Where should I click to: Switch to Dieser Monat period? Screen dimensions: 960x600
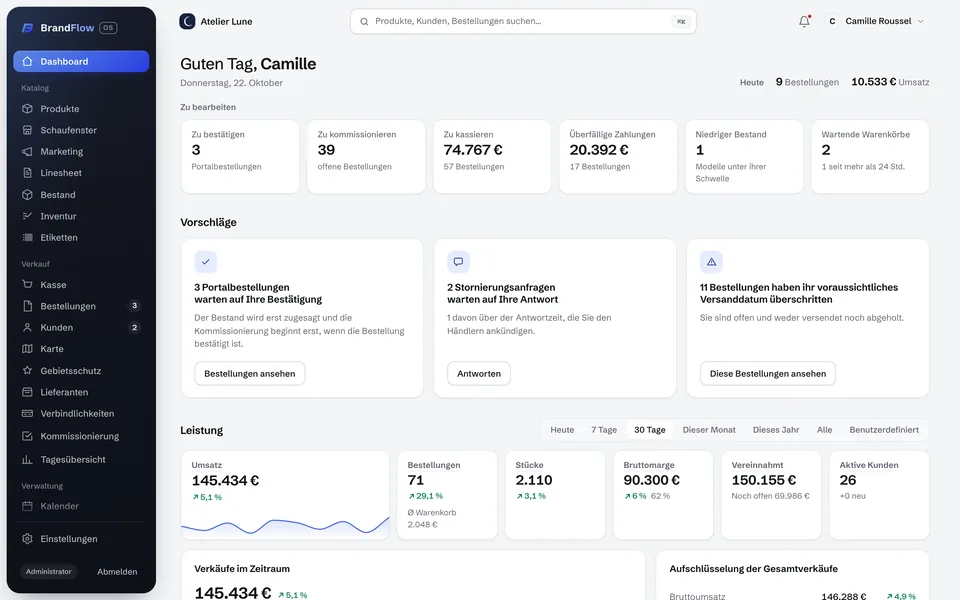click(x=709, y=430)
